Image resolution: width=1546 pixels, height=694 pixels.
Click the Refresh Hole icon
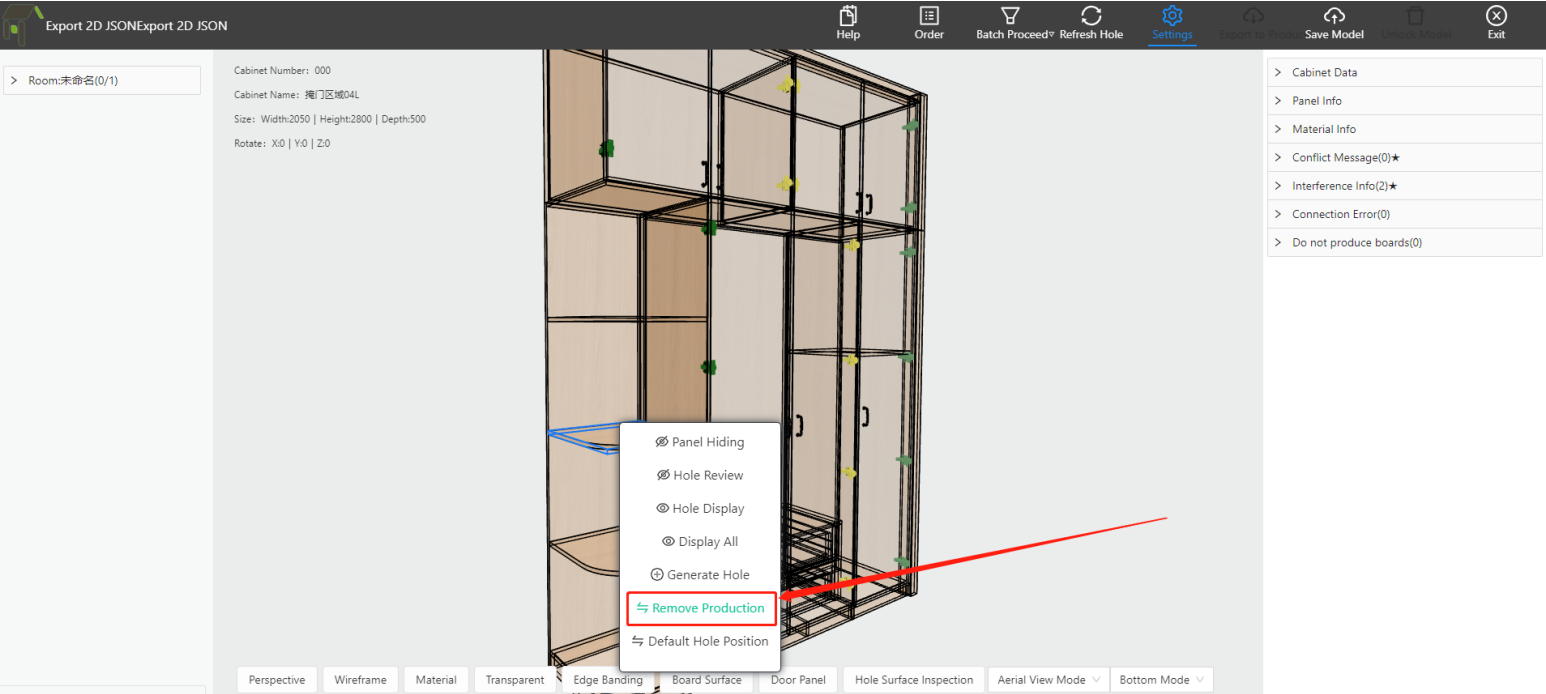1091,16
